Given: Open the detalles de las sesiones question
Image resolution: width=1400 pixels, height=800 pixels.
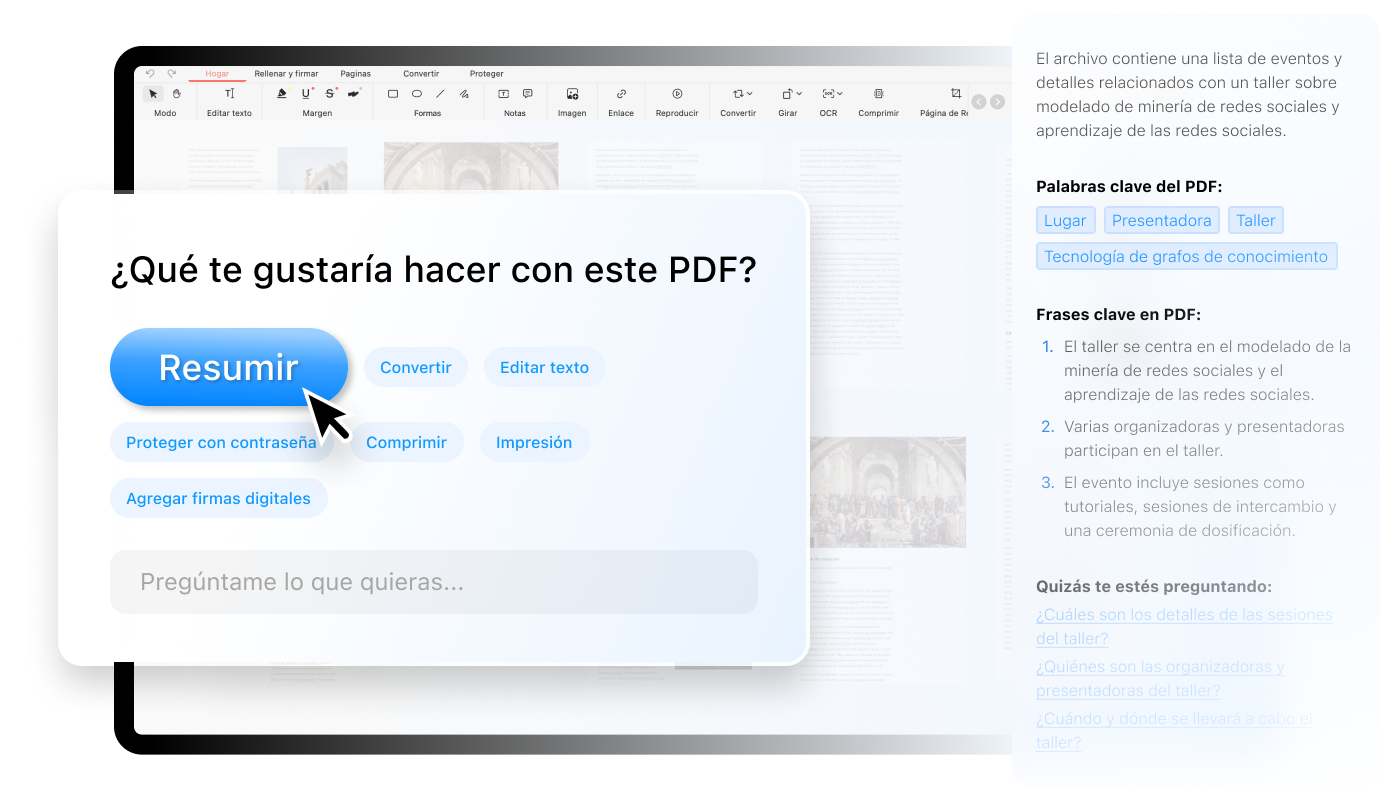Looking at the screenshot, I should (1184, 627).
